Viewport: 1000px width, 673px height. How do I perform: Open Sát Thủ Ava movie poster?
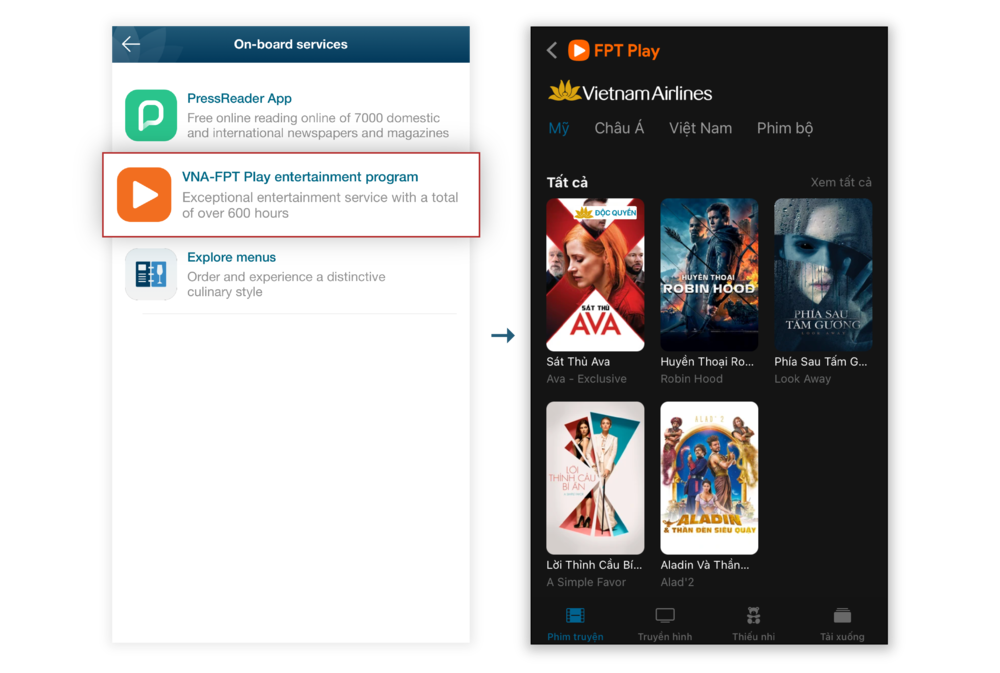click(x=595, y=275)
